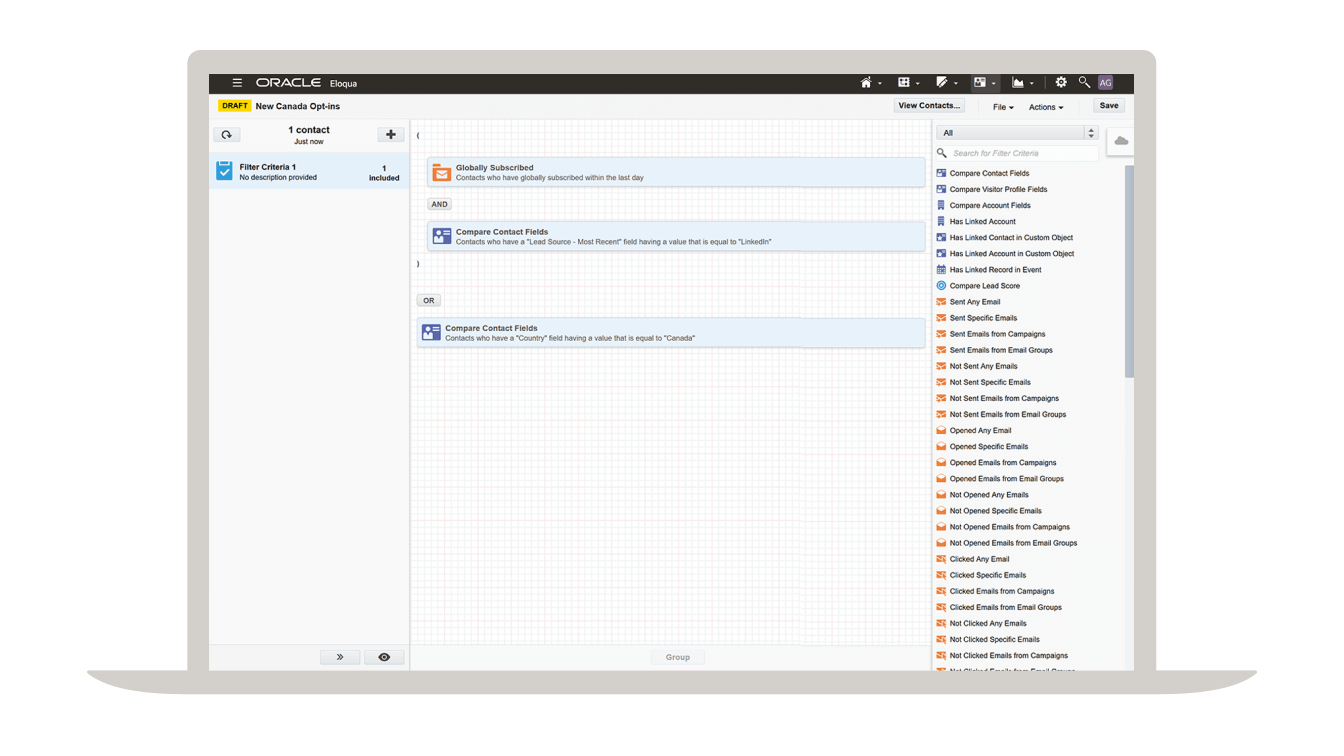Toggle the OR operator on the canvas
This screenshot has height=756, width=1344.
tap(428, 300)
